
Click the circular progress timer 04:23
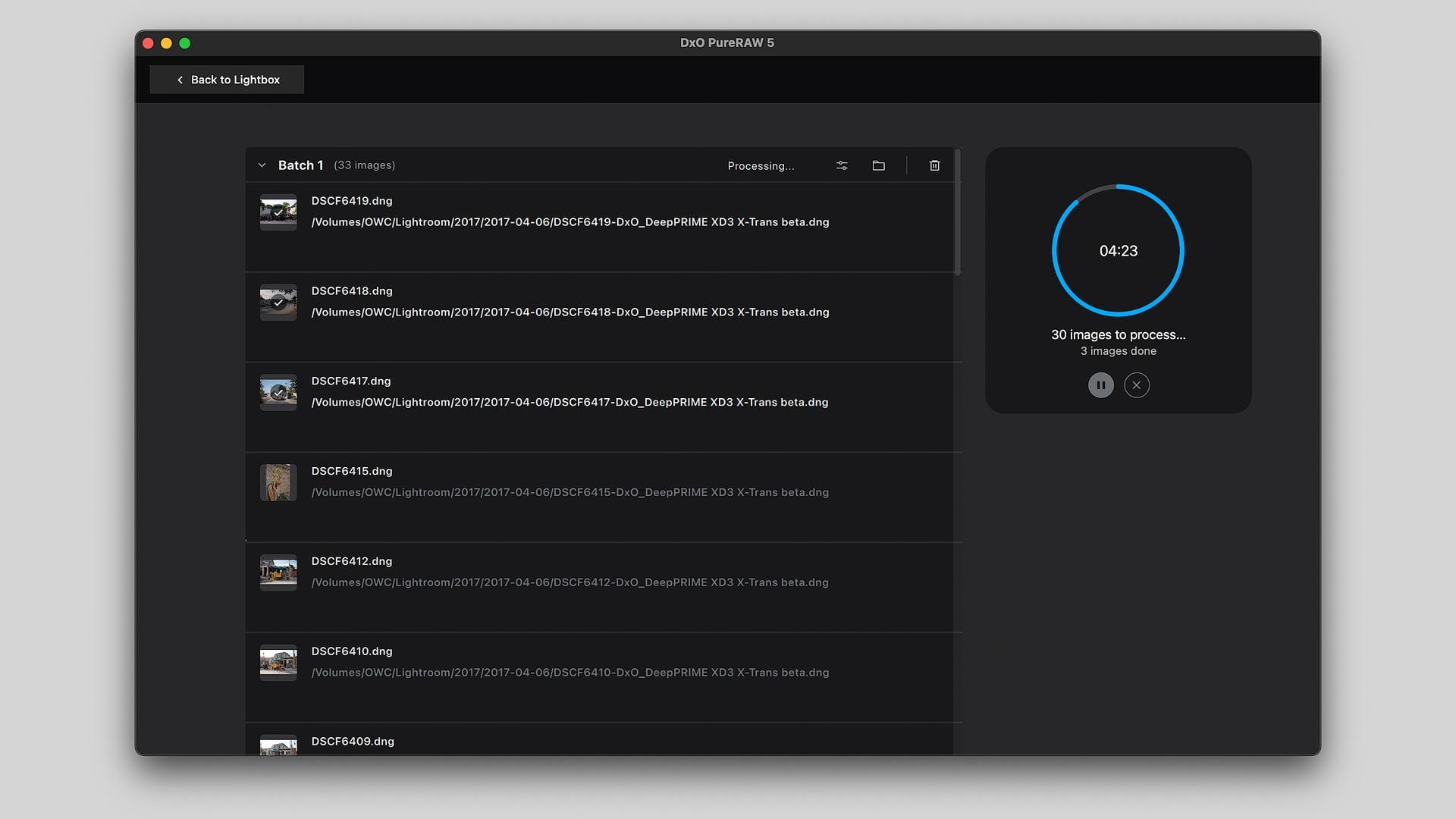tap(1118, 251)
